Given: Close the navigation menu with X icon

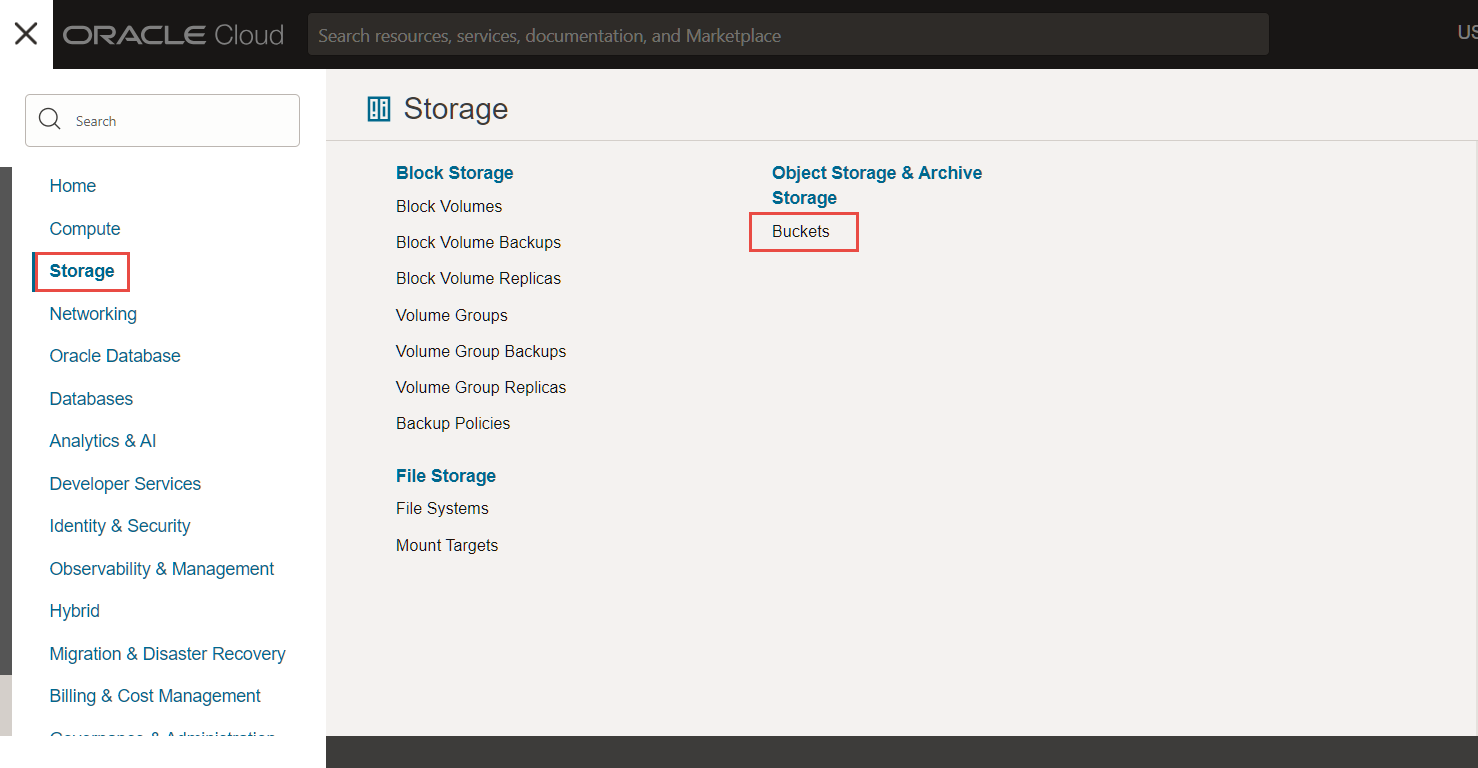Looking at the screenshot, I should (26, 34).
